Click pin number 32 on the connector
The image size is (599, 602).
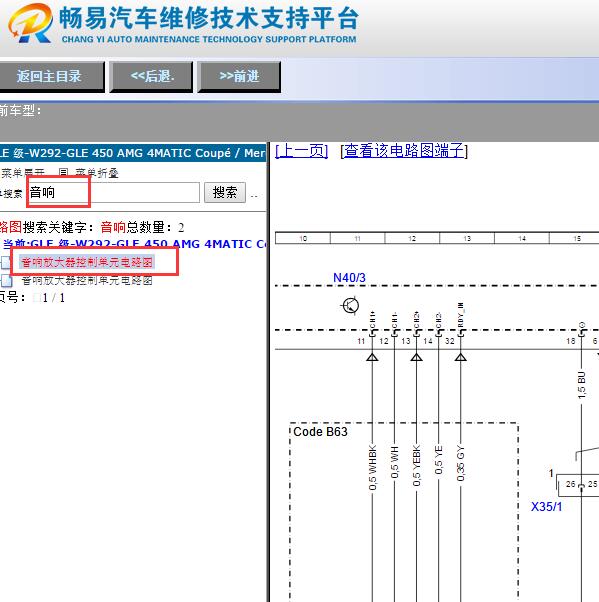(x=450, y=341)
